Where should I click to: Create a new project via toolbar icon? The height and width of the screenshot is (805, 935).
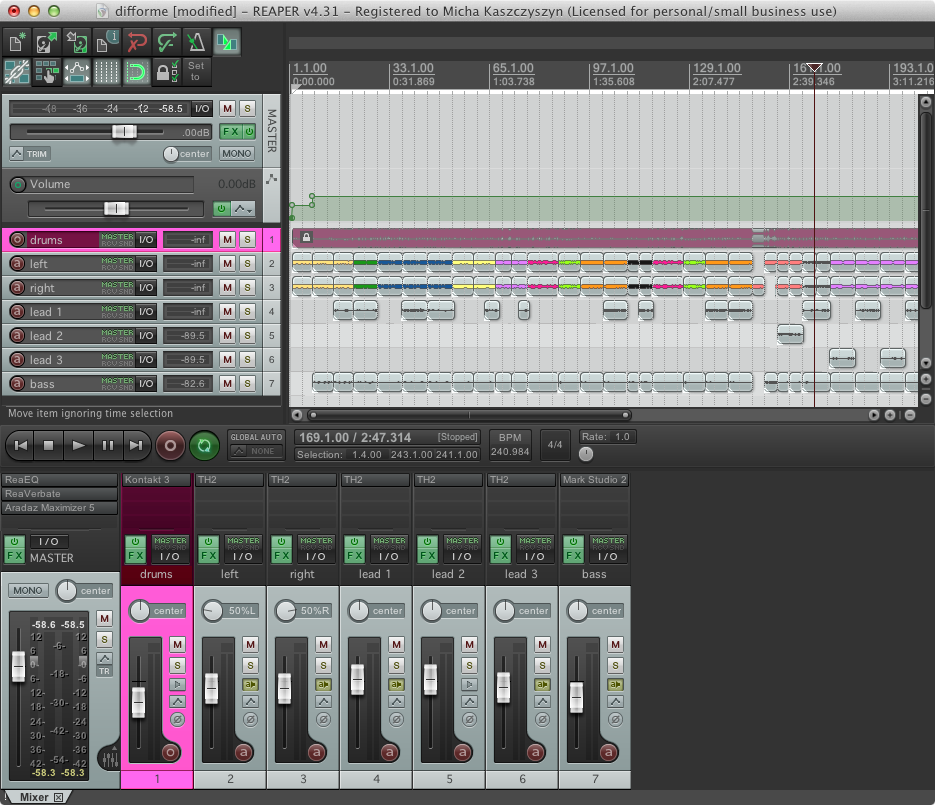point(17,42)
